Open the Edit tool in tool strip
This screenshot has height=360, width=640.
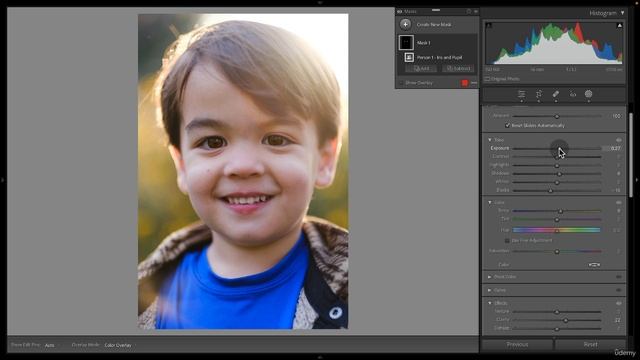[522, 94]
